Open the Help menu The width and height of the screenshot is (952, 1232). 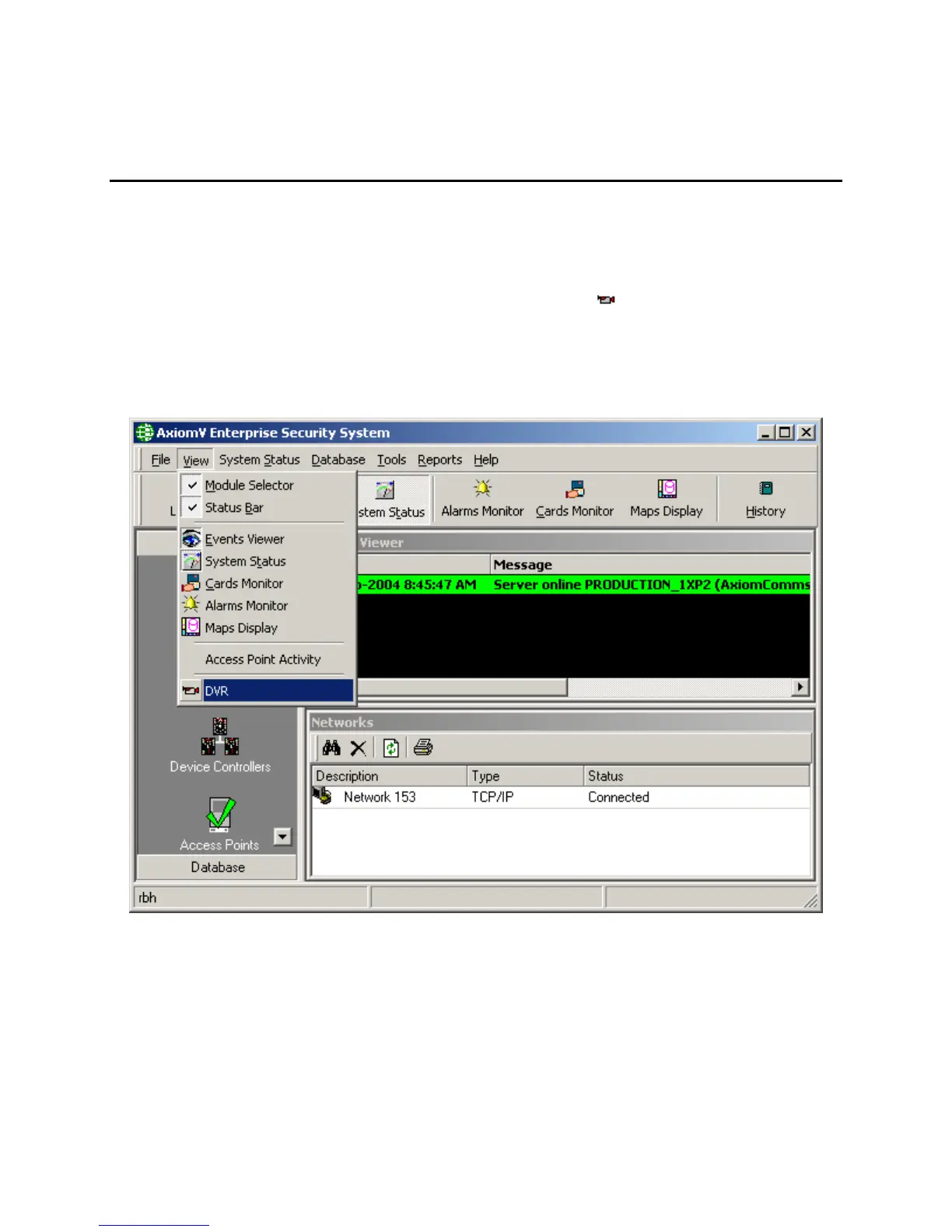pyautogui.click(x=486, y=460)
